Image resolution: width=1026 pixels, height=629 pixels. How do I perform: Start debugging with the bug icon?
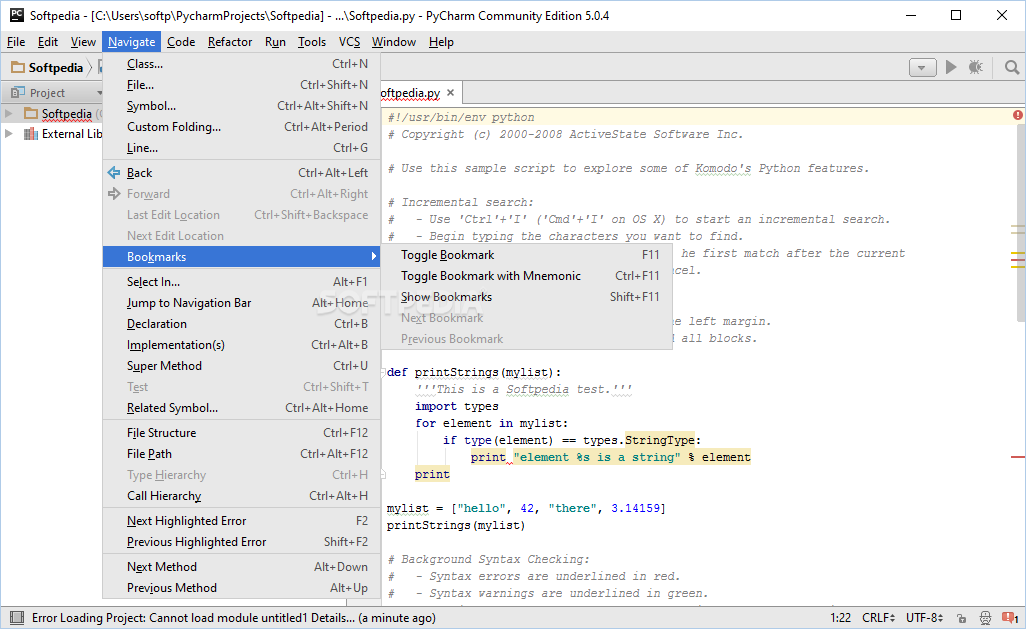coord(976,67)
